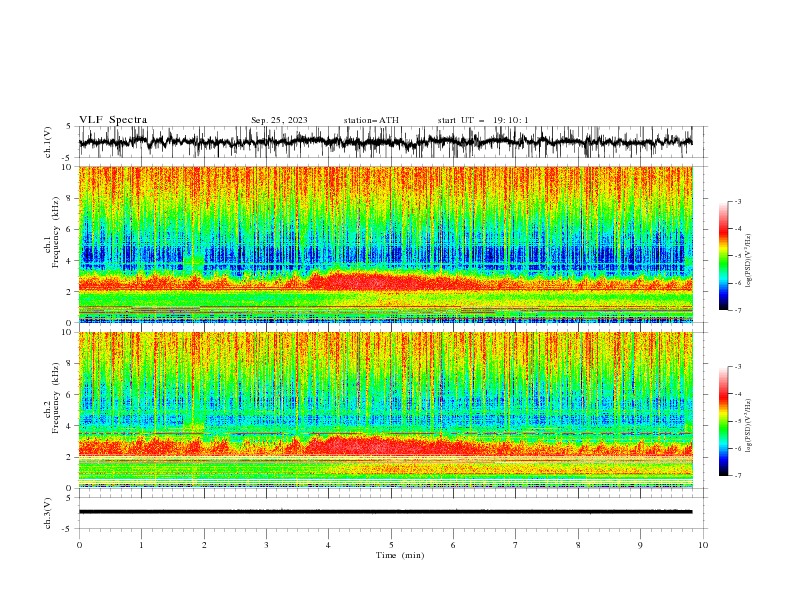Click the ch.1 red emission band near 4.5 minutes
This screenshot has width=792, height=612.
coord(361,281)
